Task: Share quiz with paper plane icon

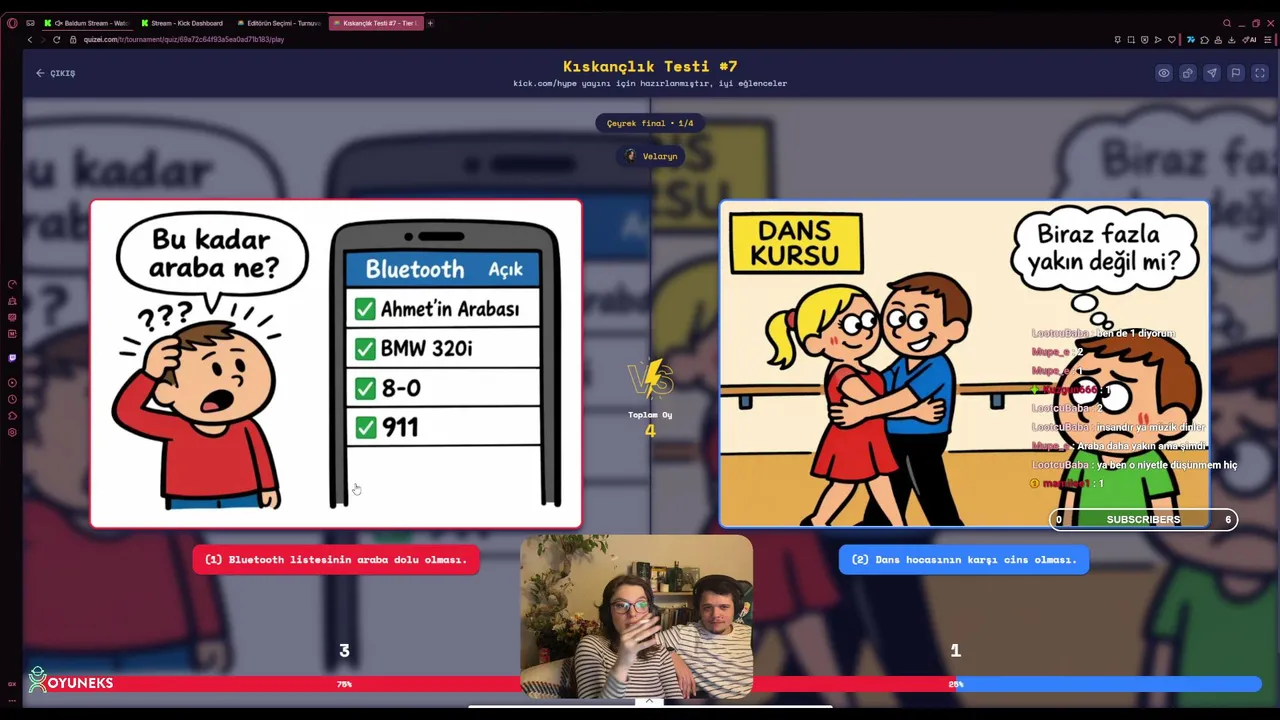Action: [x=1212, y=73]
